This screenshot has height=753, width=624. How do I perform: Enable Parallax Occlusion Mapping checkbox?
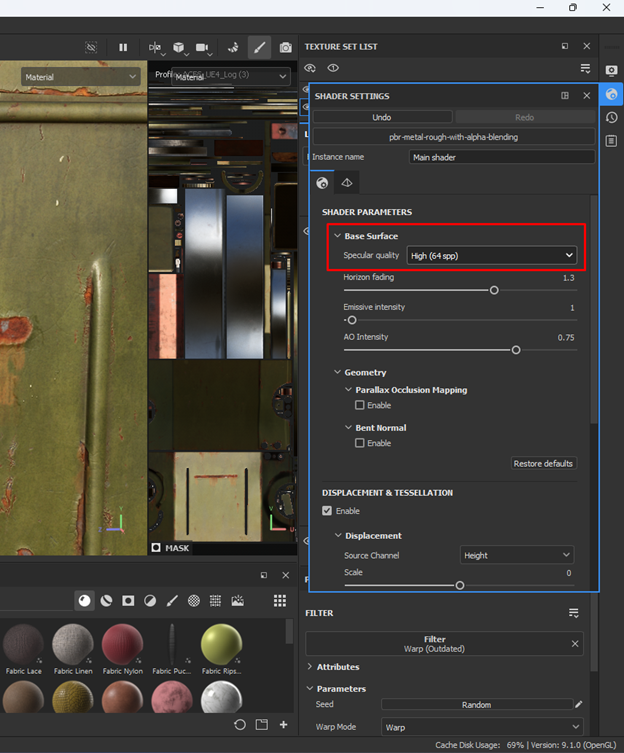(360, 406)
